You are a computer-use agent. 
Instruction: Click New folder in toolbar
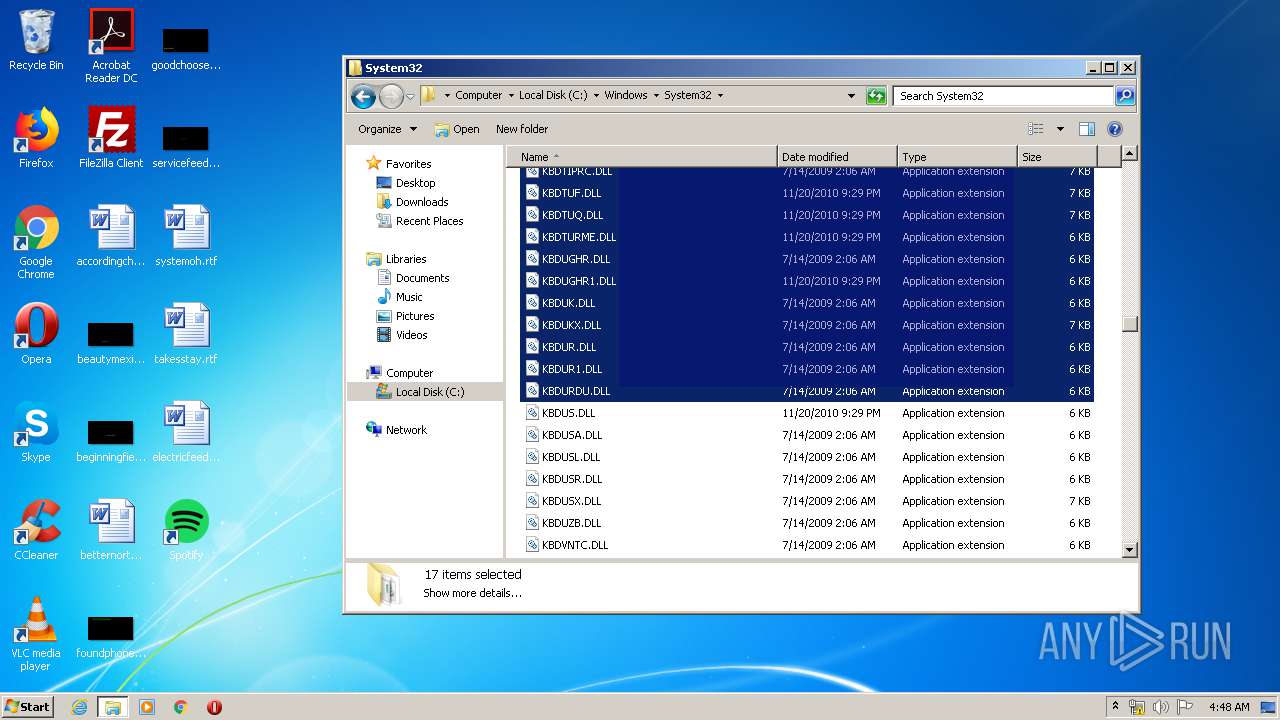point(522,129)
